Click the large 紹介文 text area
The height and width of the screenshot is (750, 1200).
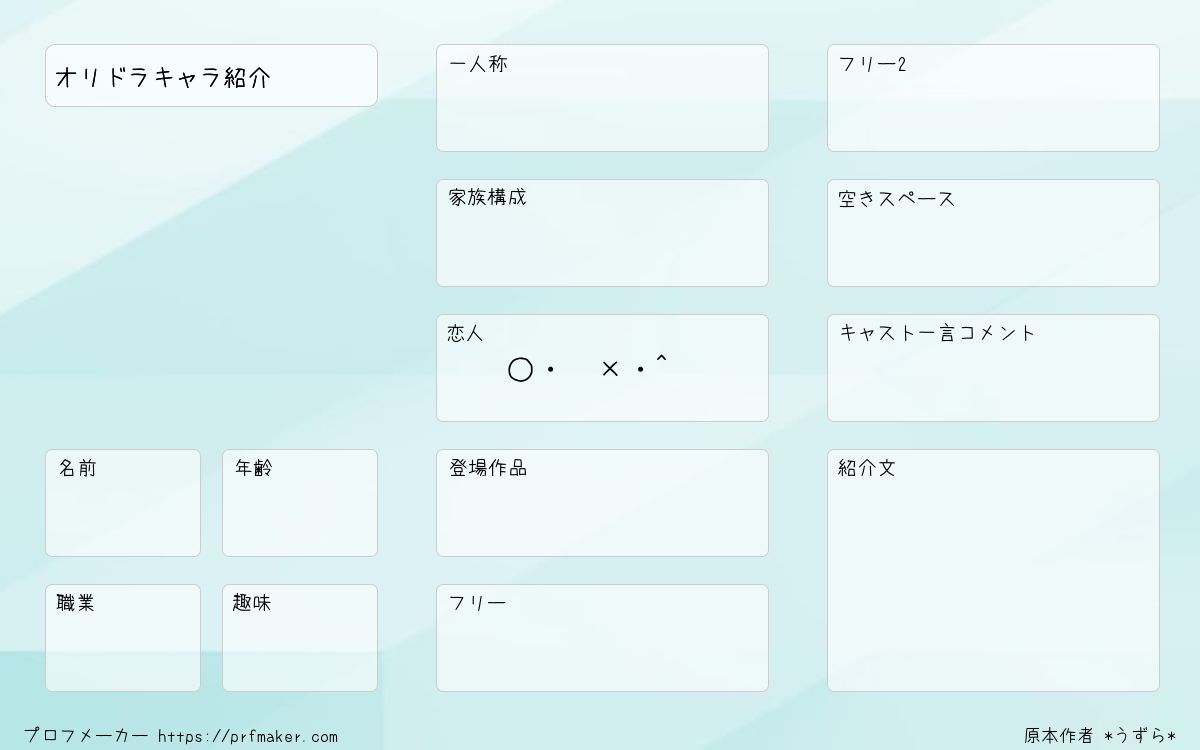(x=993, y=570)
